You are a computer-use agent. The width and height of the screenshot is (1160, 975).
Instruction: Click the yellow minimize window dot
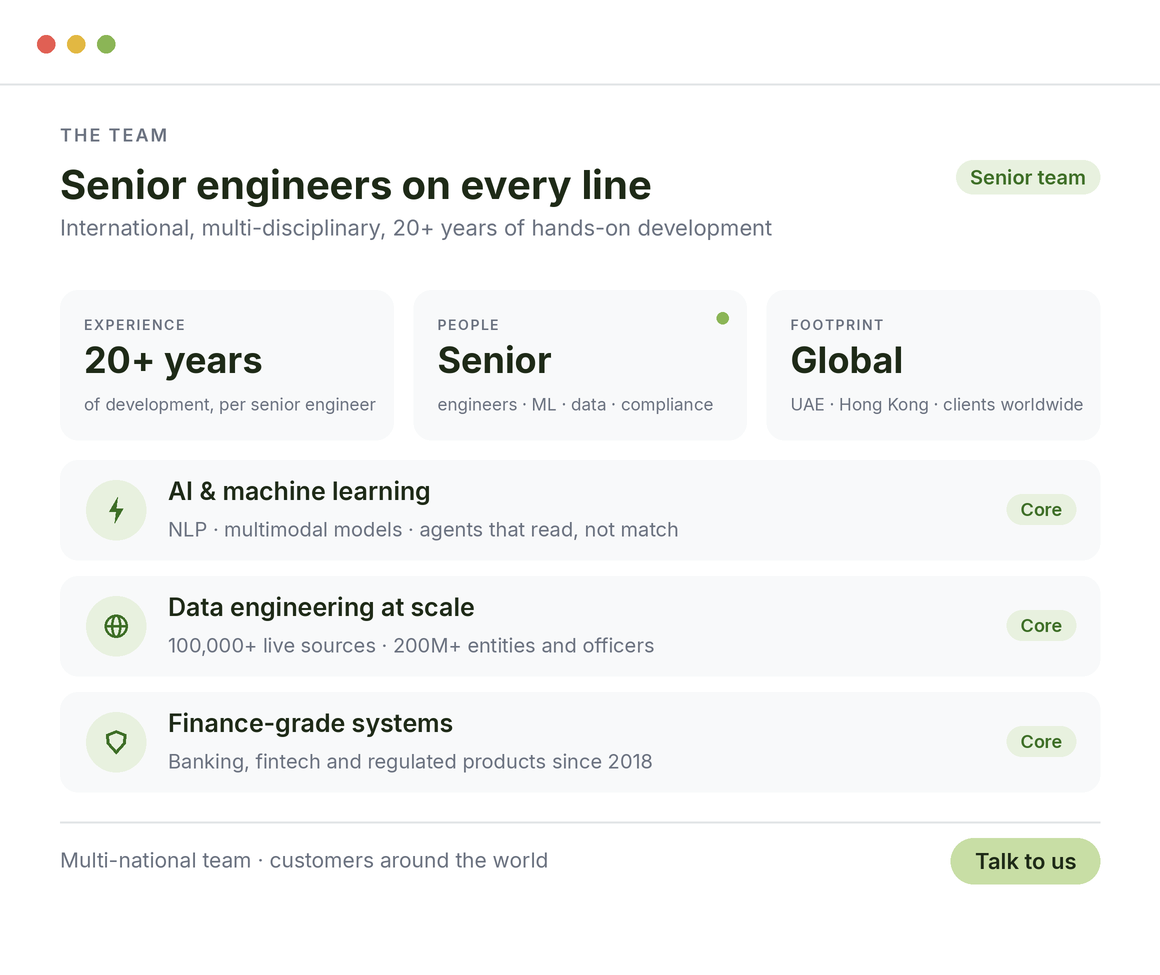coord(76,44)
